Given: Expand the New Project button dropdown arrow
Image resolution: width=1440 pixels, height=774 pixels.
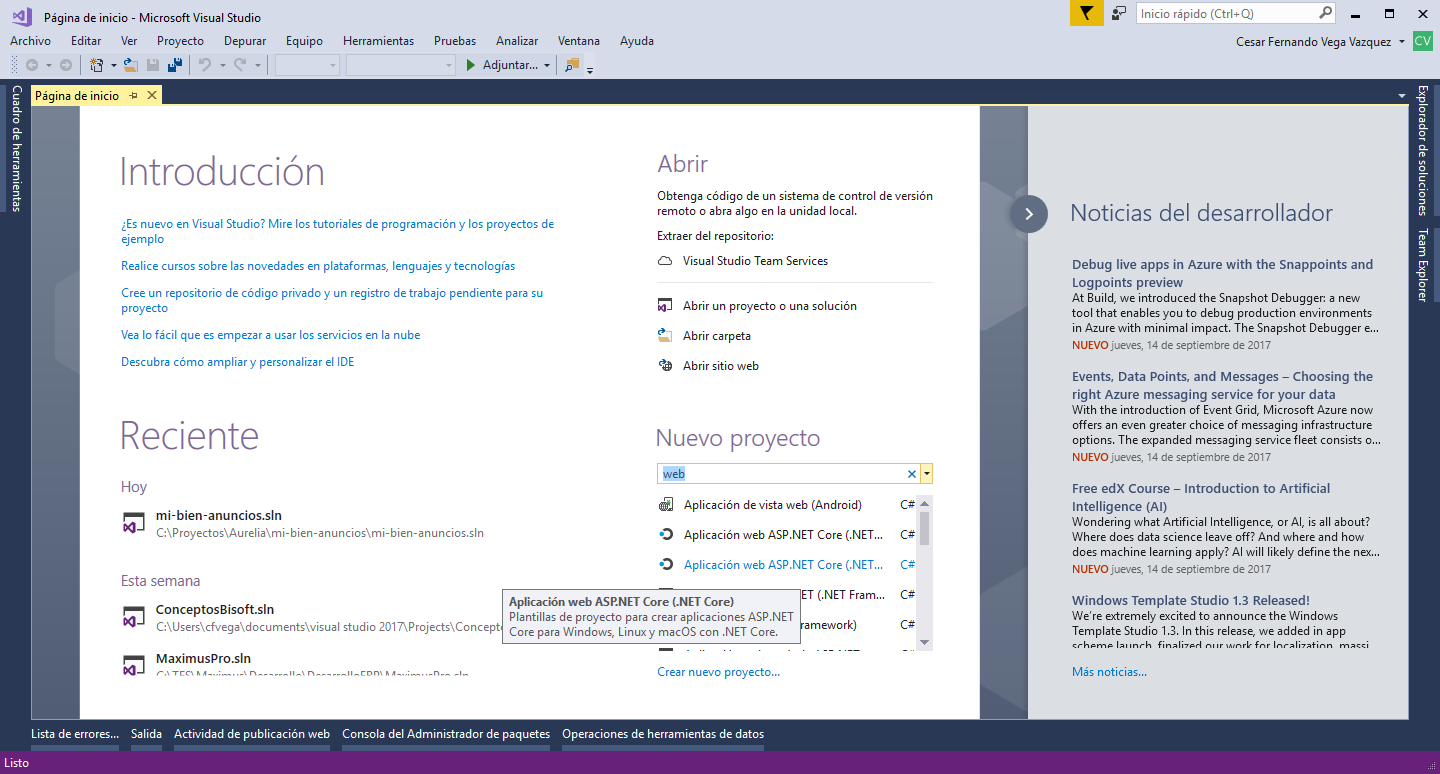Looking at the screenshot, I should [113, 65].
